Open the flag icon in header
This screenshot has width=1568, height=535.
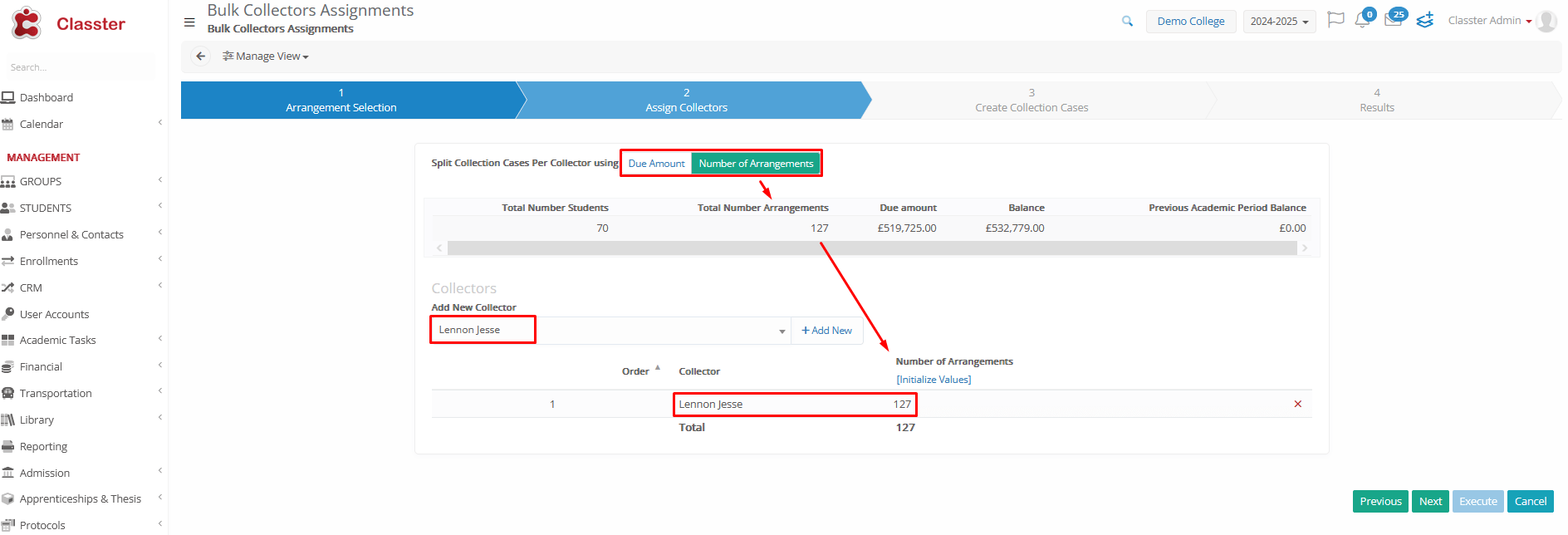pos(1335,20)
